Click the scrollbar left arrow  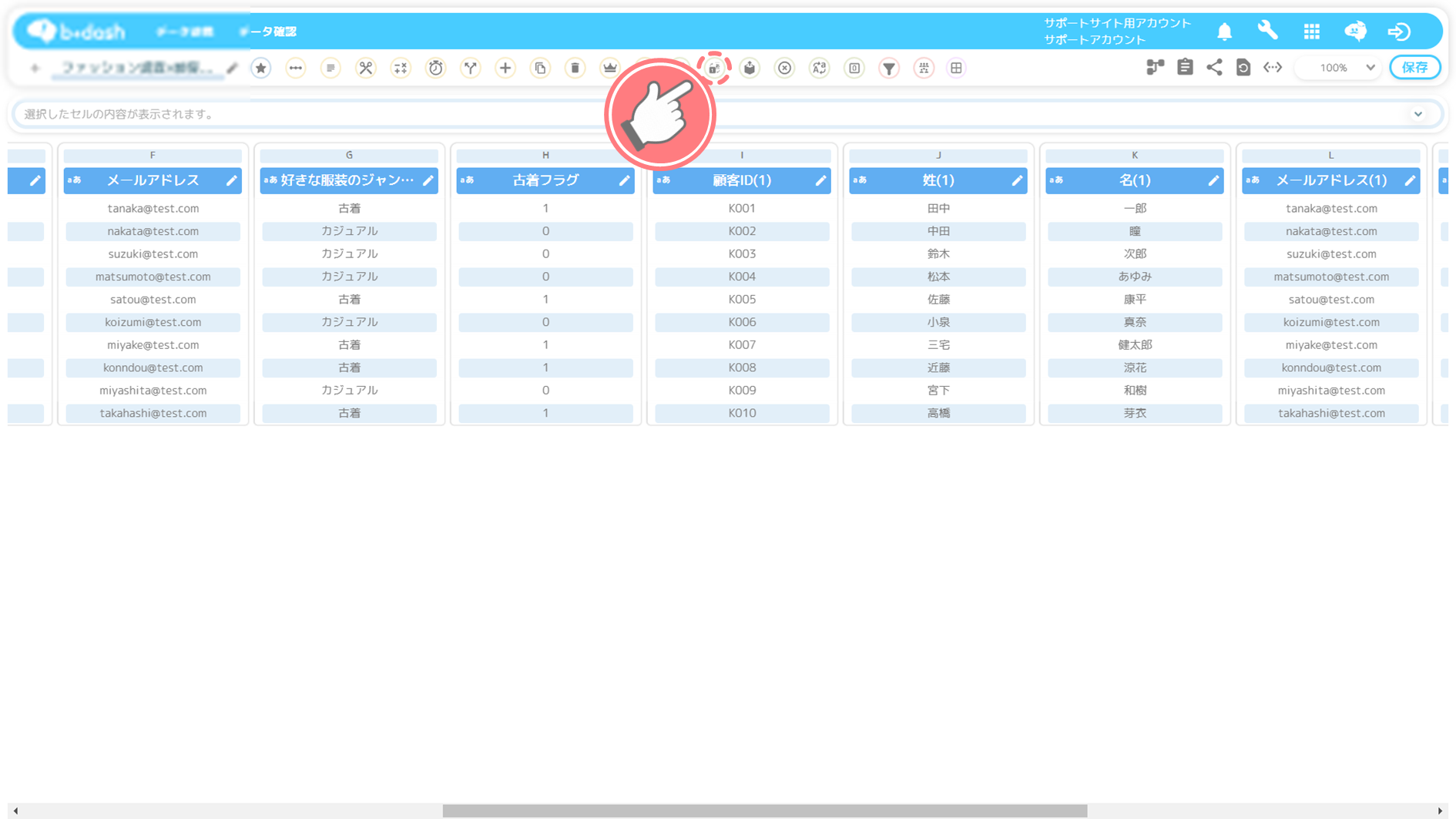tap(15, 811)
